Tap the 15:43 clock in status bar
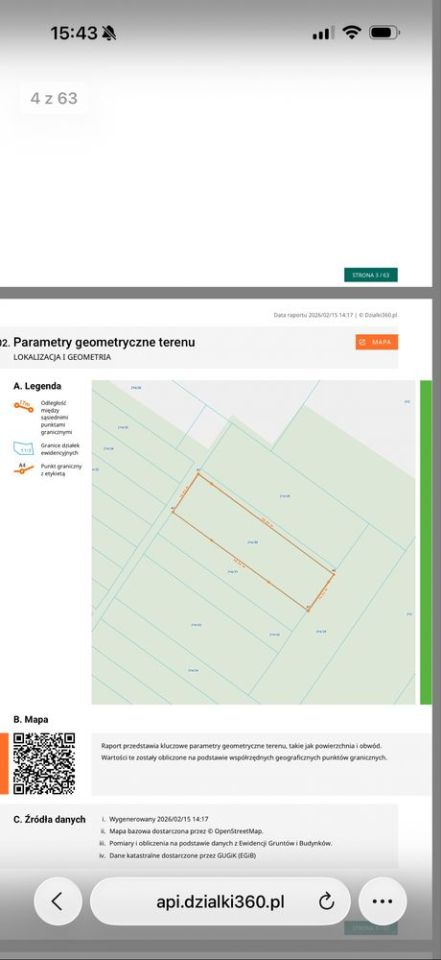The height and width of the screenshot is (960, 441). 74,33
